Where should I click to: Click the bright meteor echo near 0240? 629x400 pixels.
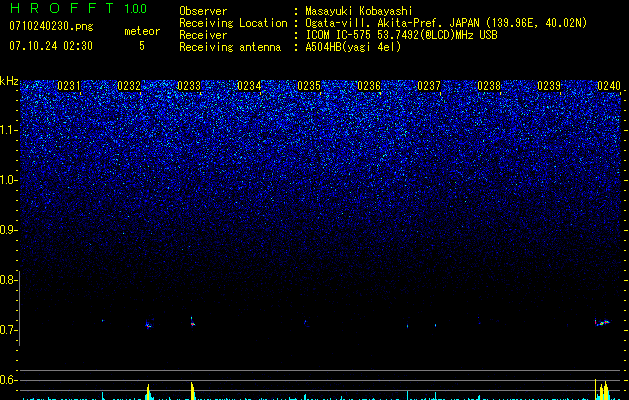[602, 322]
